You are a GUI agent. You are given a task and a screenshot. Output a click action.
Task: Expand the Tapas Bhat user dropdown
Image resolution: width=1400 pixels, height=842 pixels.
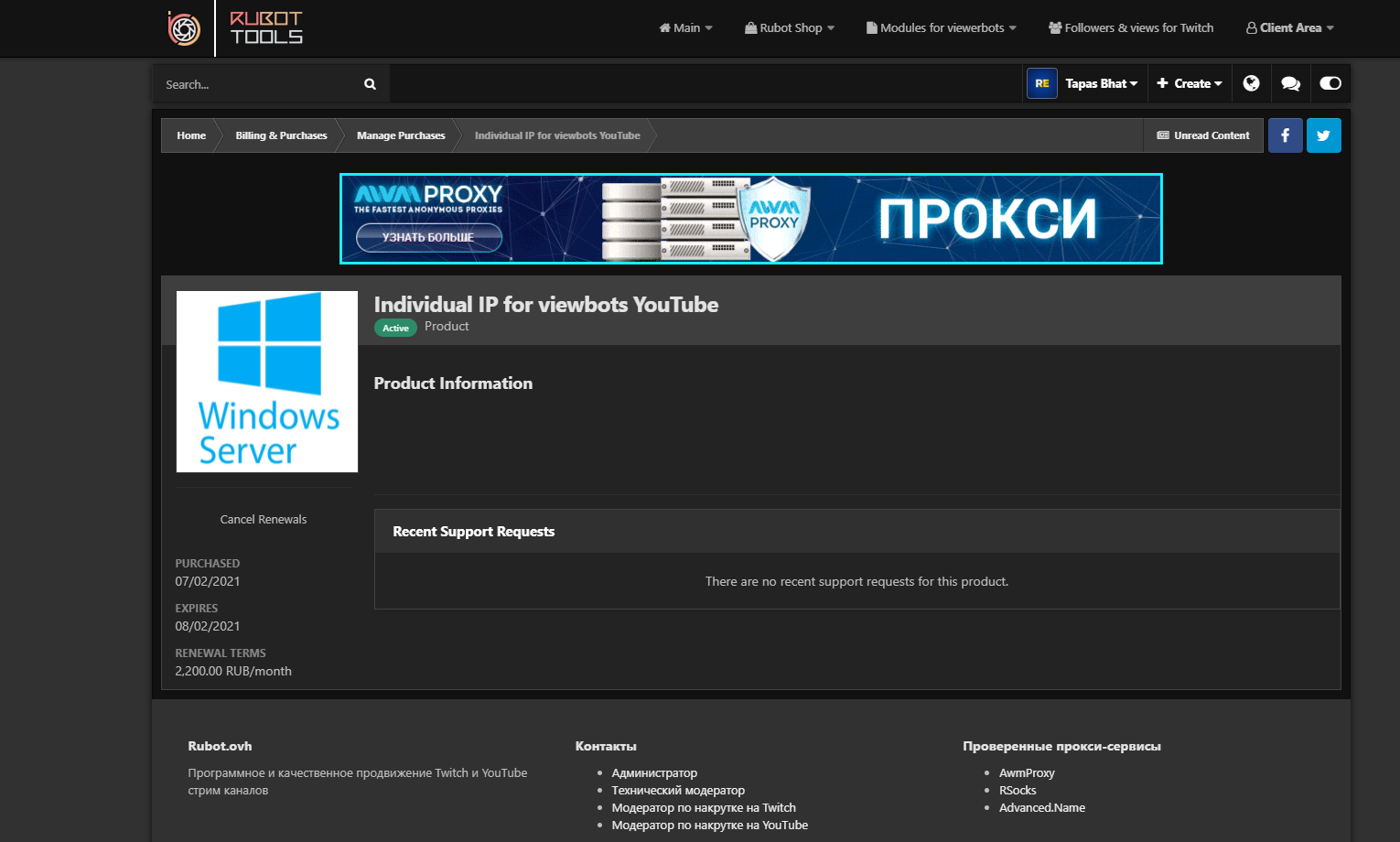tap(1101, 83)
